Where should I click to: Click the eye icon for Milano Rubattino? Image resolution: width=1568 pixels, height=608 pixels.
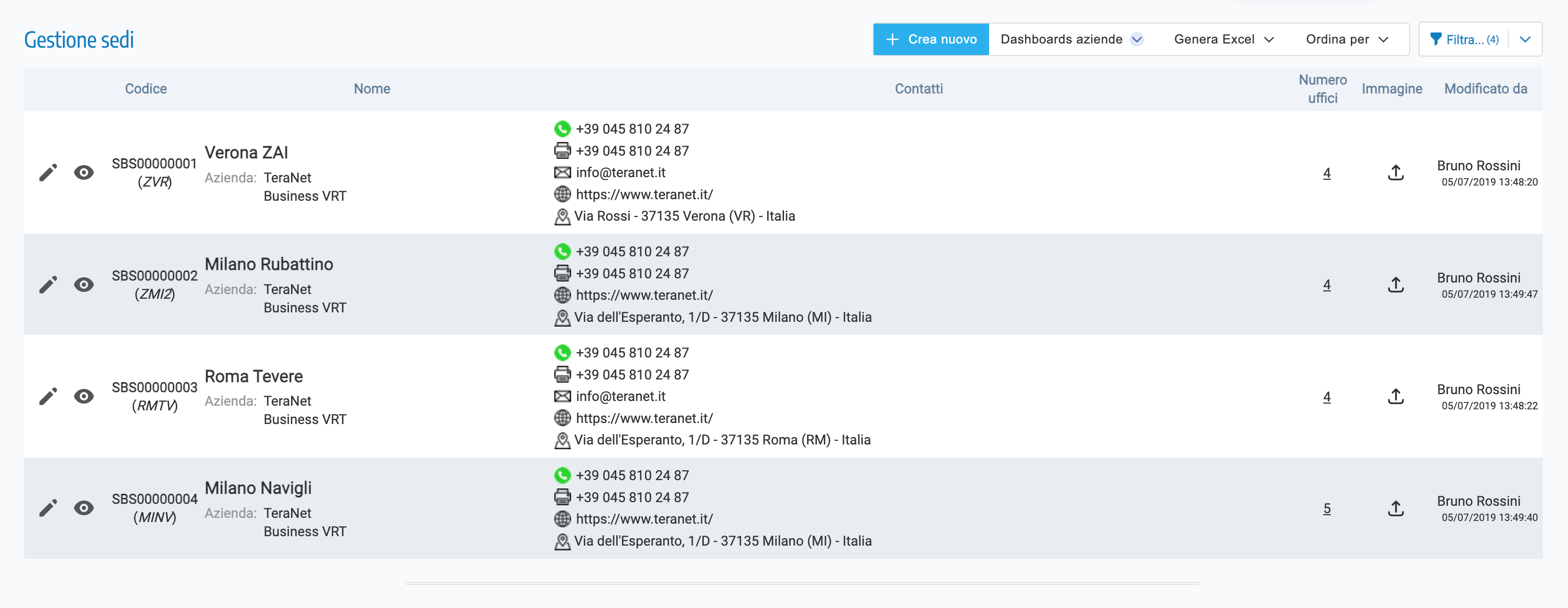(x=84, y=285)
